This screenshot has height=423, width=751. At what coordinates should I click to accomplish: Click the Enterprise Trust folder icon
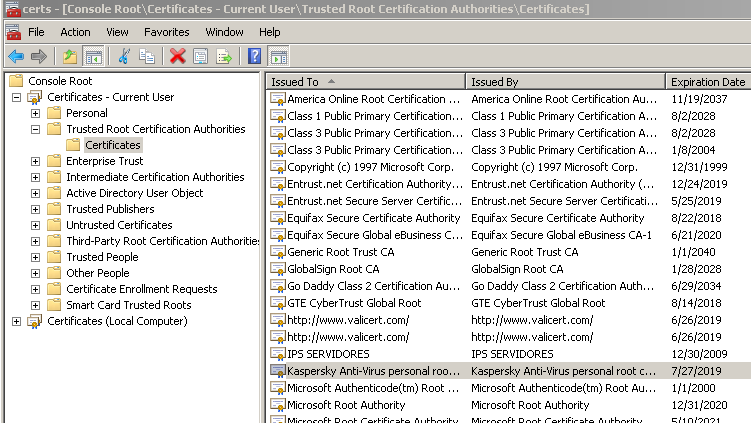54,161
